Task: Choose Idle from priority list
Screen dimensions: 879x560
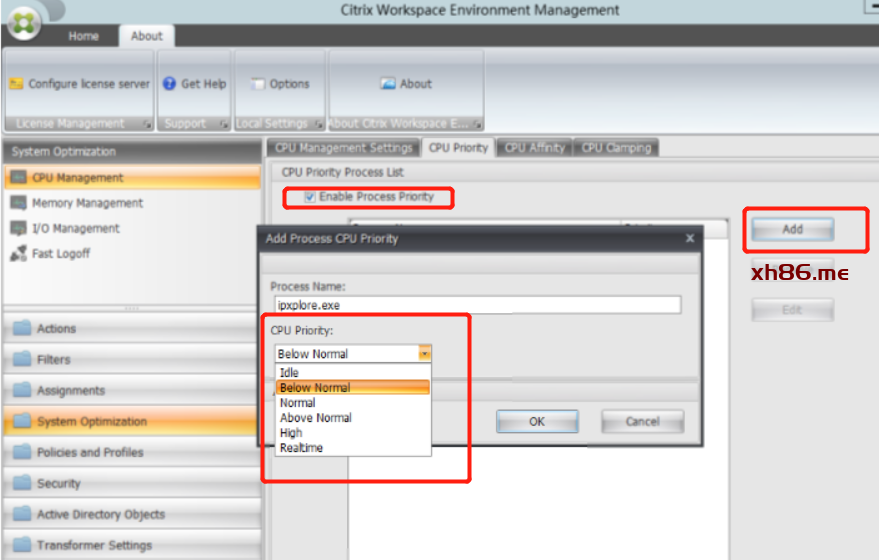Action: [x=289, y=373]
